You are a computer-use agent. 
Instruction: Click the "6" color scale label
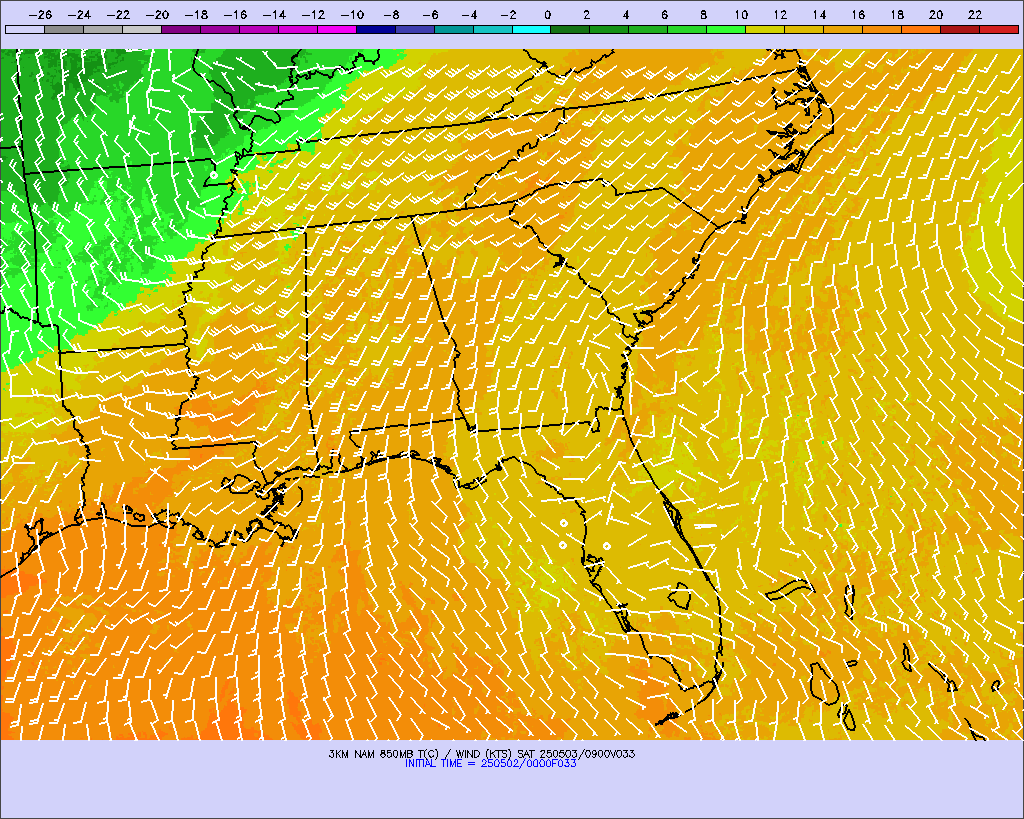pyautogui.click(x=664, y=14)
